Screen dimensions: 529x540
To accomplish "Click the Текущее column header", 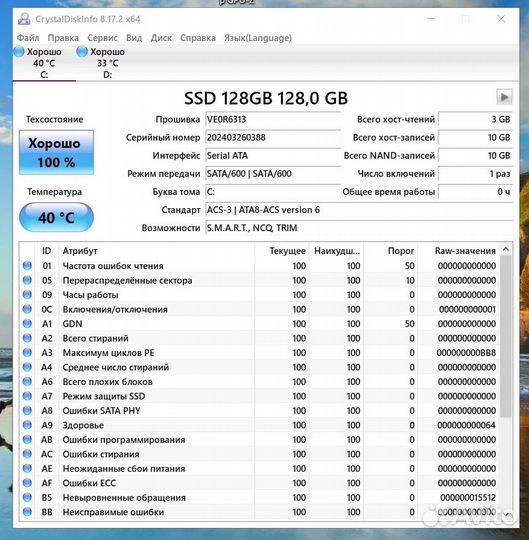I will (x=282, y=251).
